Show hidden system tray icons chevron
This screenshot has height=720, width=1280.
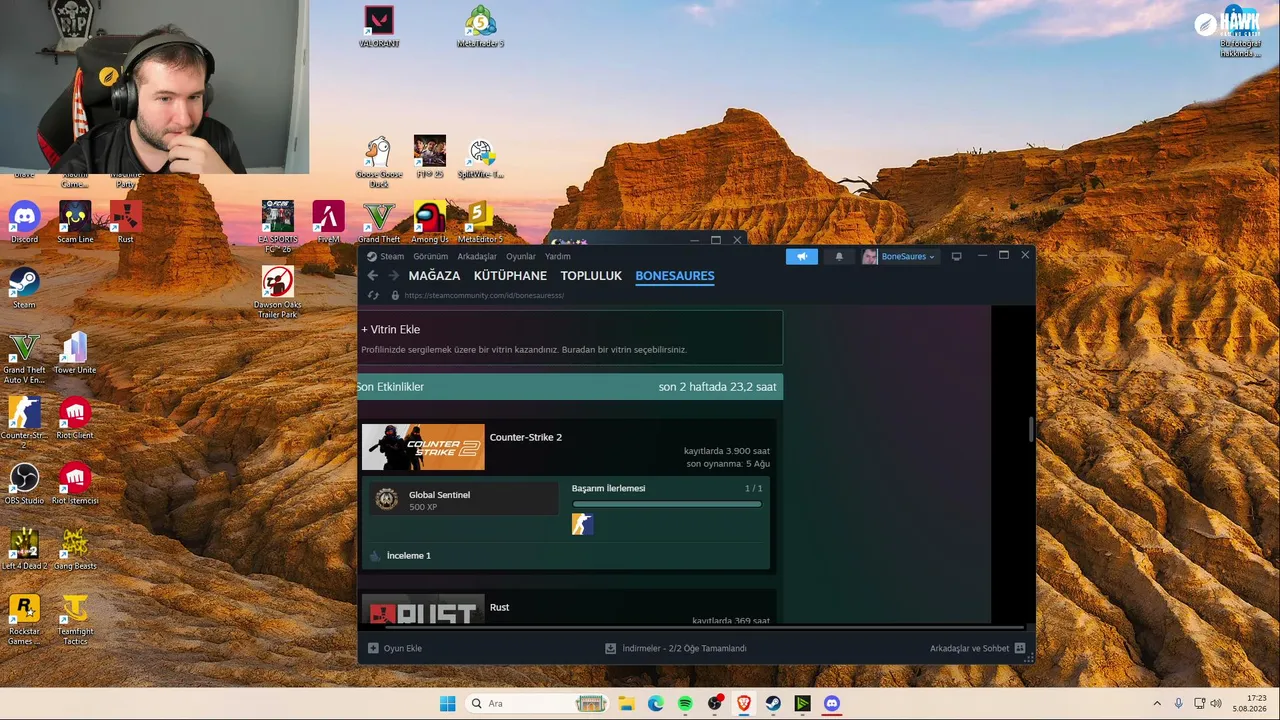click(1157, 704)
